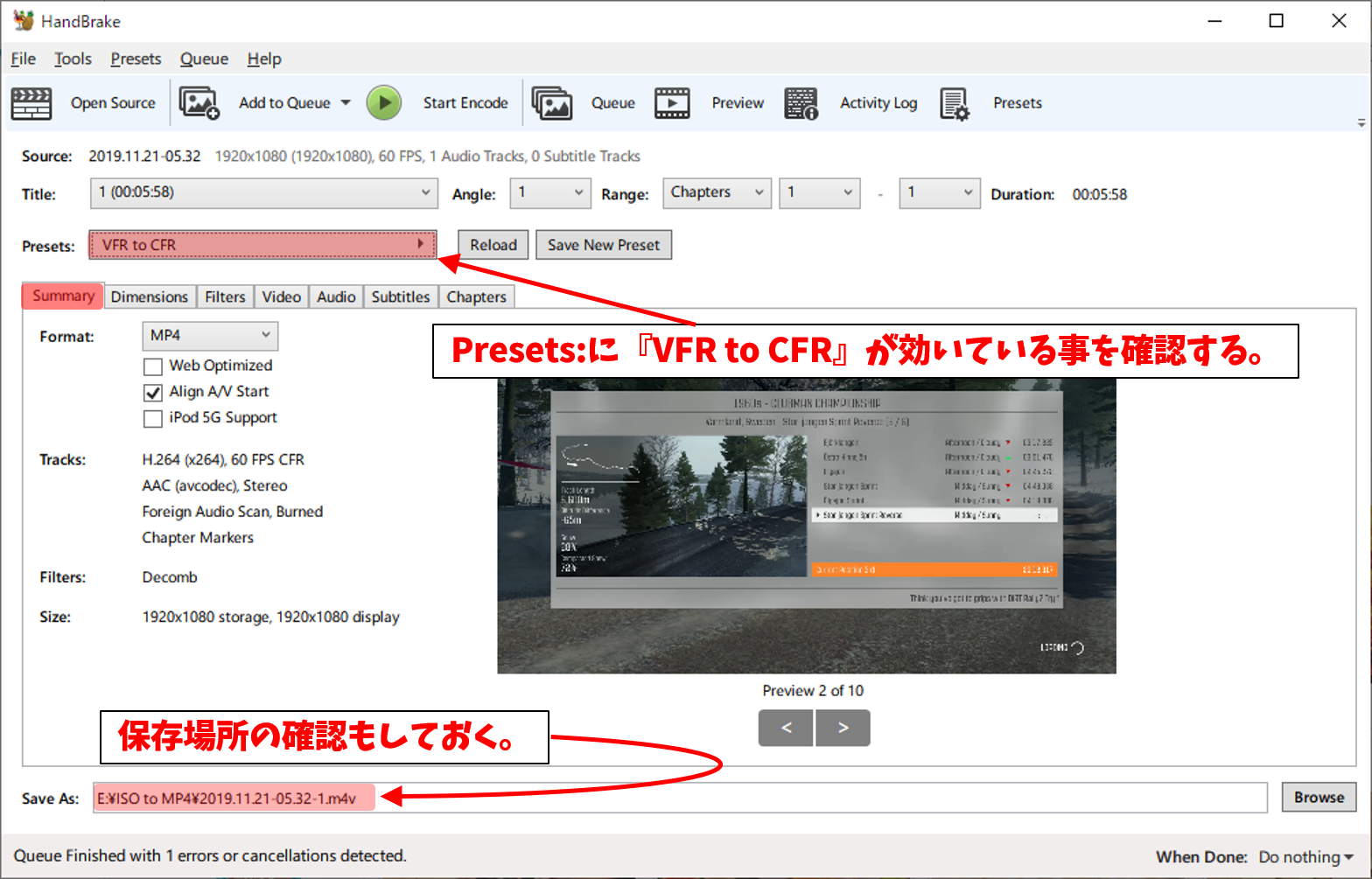Open the Add to Queue dropdown arrow
The height and width of the screenshot is (879, 1372).
346,103
